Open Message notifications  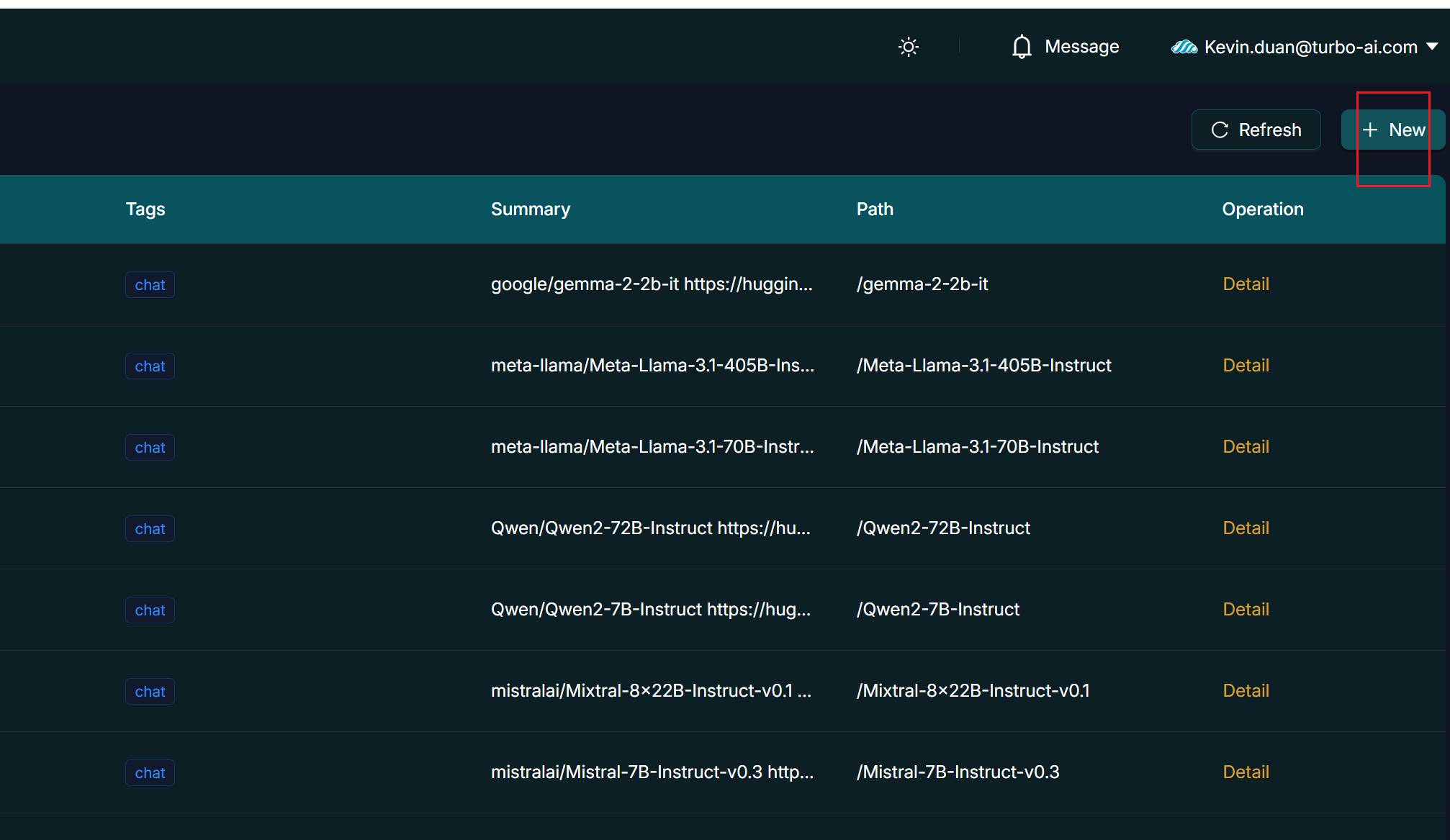click(x=1081, y=47)
